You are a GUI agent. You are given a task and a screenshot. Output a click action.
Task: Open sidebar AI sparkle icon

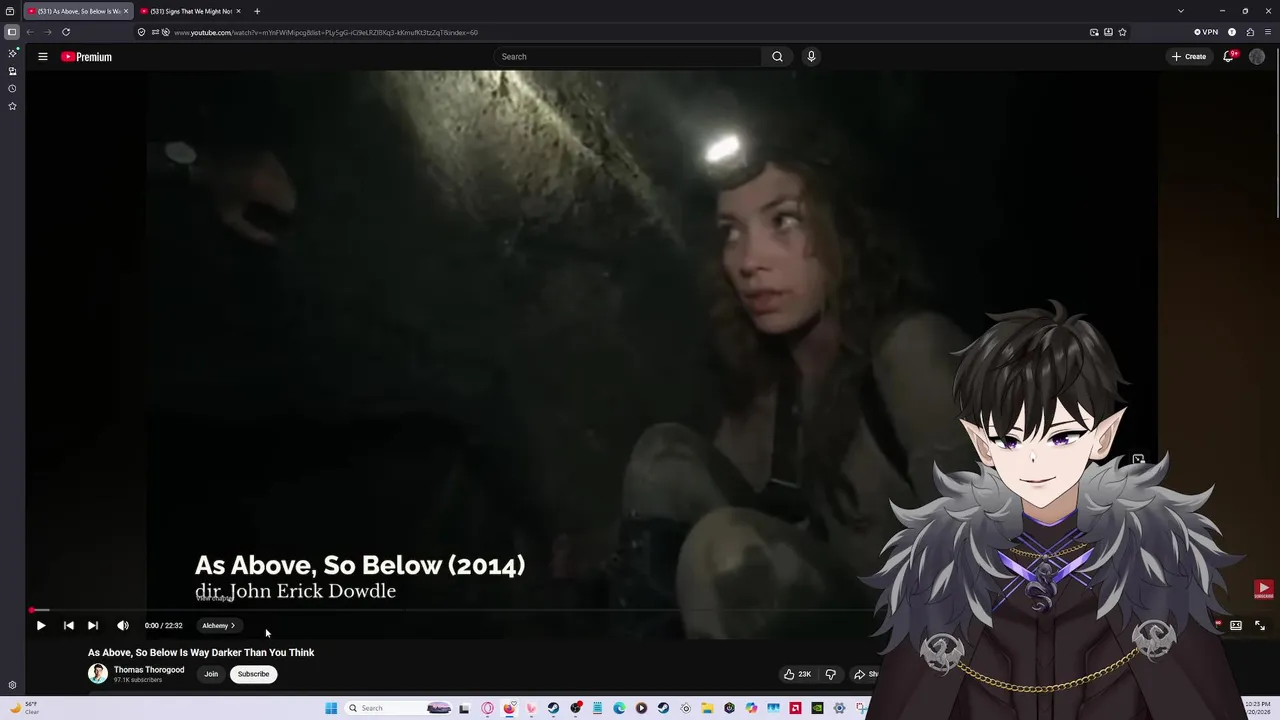tap(12, 53)
